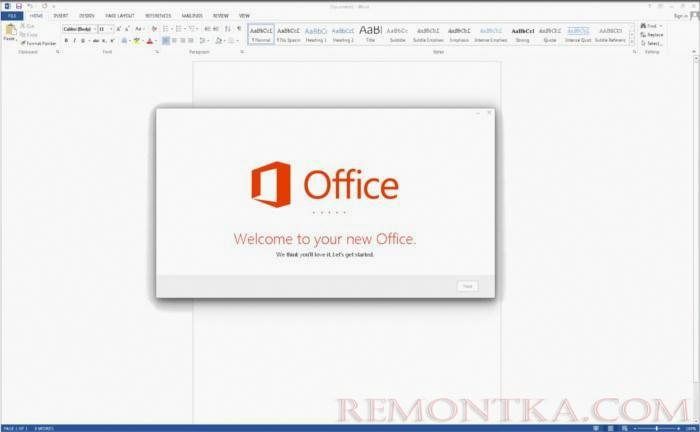Open font name combo box
700x432 pixels.
coord(79,29)
